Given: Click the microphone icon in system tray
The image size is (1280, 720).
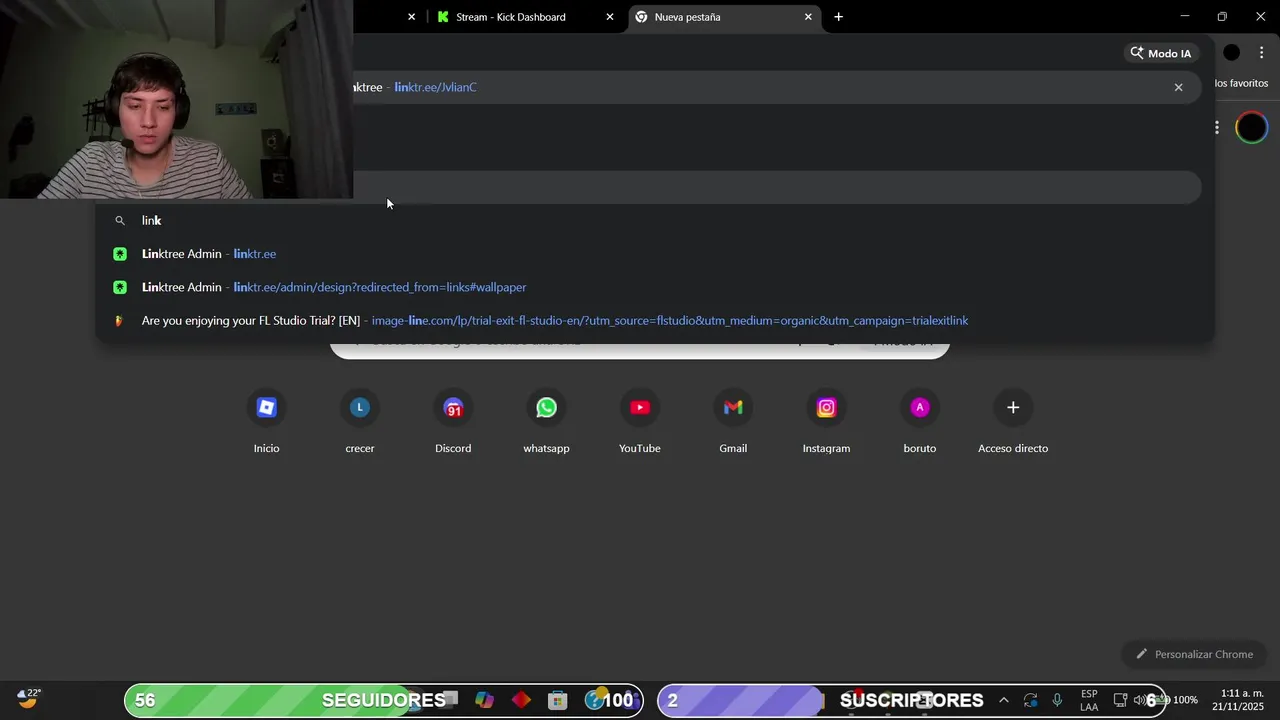Looking at the screenshot, I should tap(1057, 700).
